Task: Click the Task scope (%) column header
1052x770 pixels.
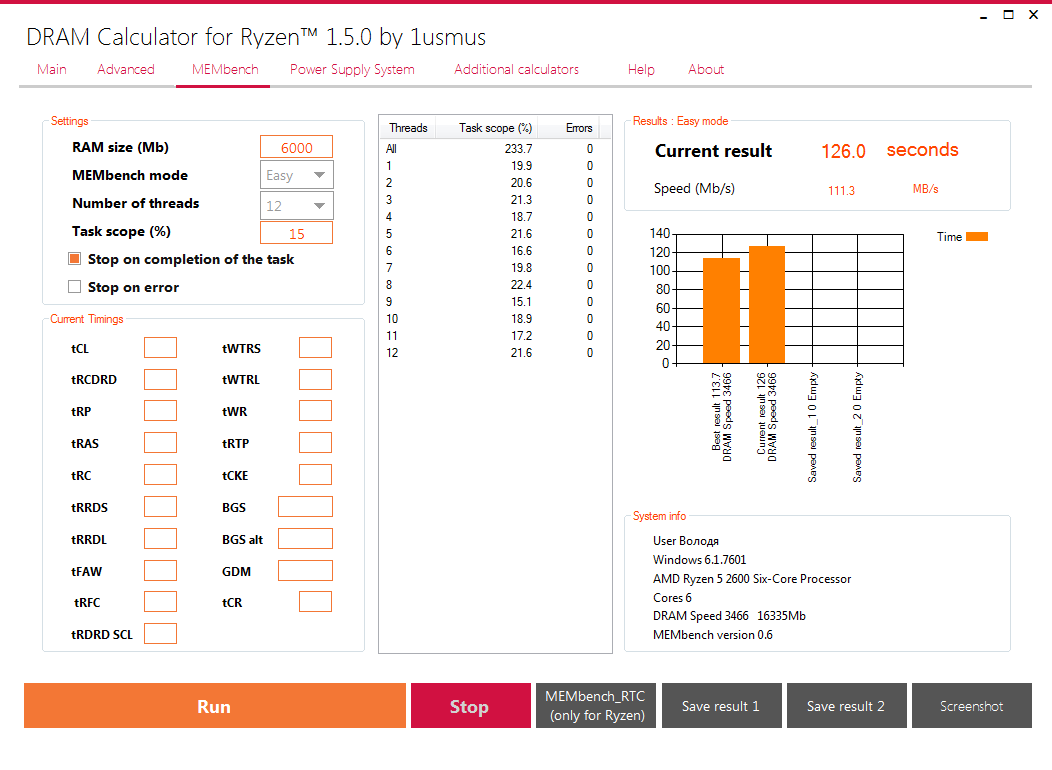Action: pos(488,127)
